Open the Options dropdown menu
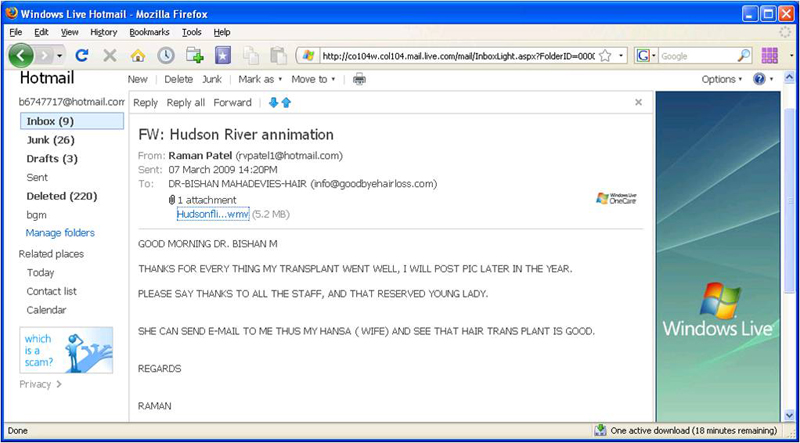The height and width of the screenshot is (443, 800). tap(721, 79)
